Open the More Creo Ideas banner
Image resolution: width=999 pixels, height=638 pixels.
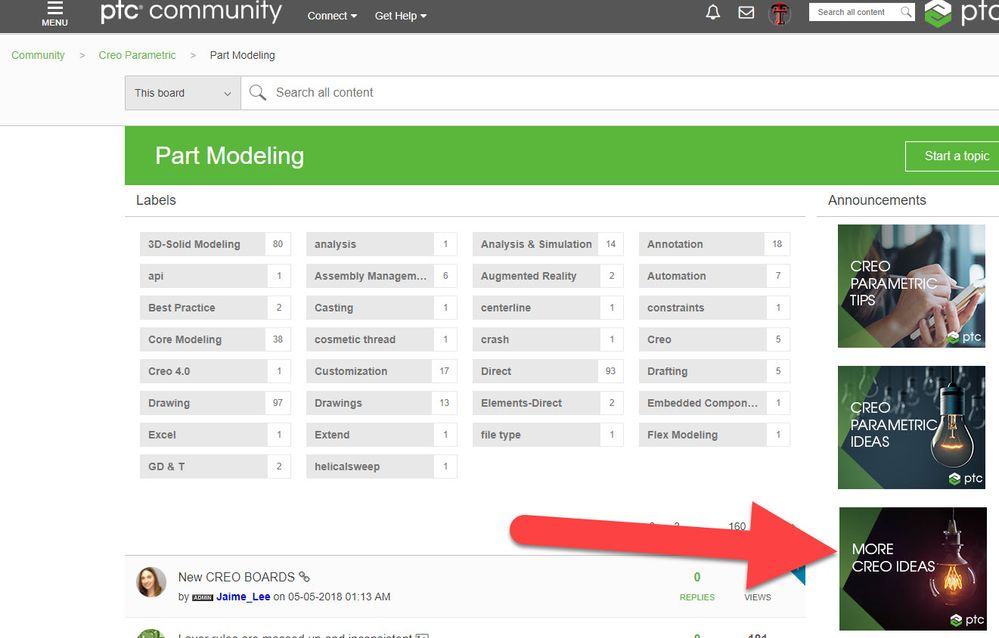(912, 569)
